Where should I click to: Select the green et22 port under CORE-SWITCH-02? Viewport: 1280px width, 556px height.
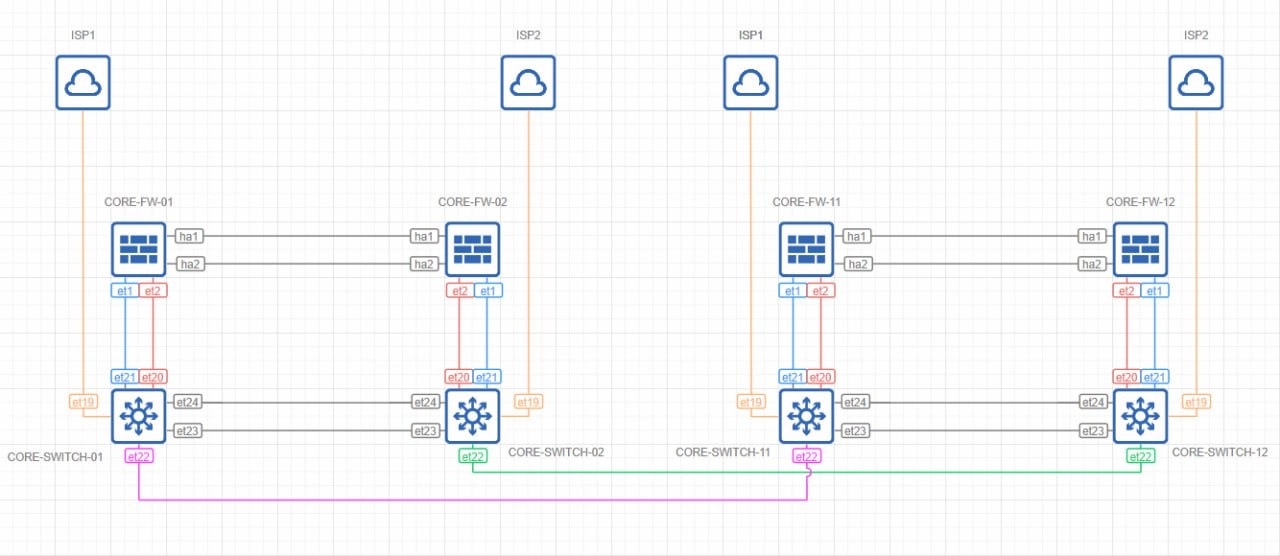coord(473,456)
